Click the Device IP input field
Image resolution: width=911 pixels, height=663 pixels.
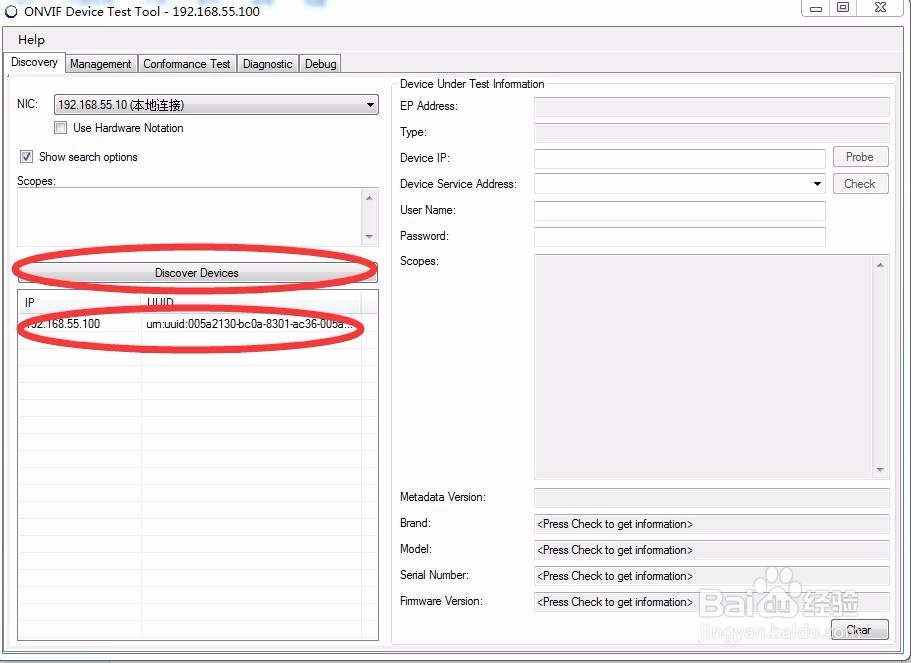click(x=680, y=159)
